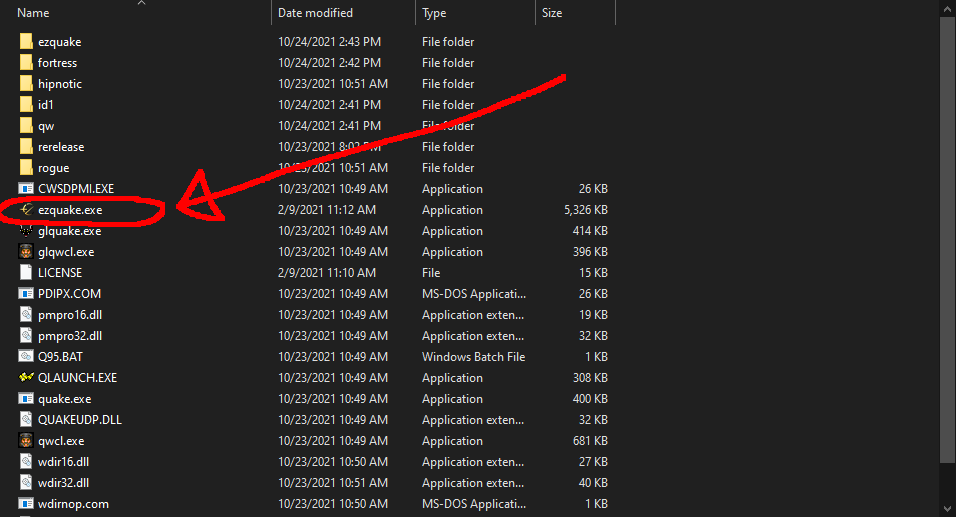Click the wdir32.dll file name
The image size is (956, 517).
click(63, 483)
